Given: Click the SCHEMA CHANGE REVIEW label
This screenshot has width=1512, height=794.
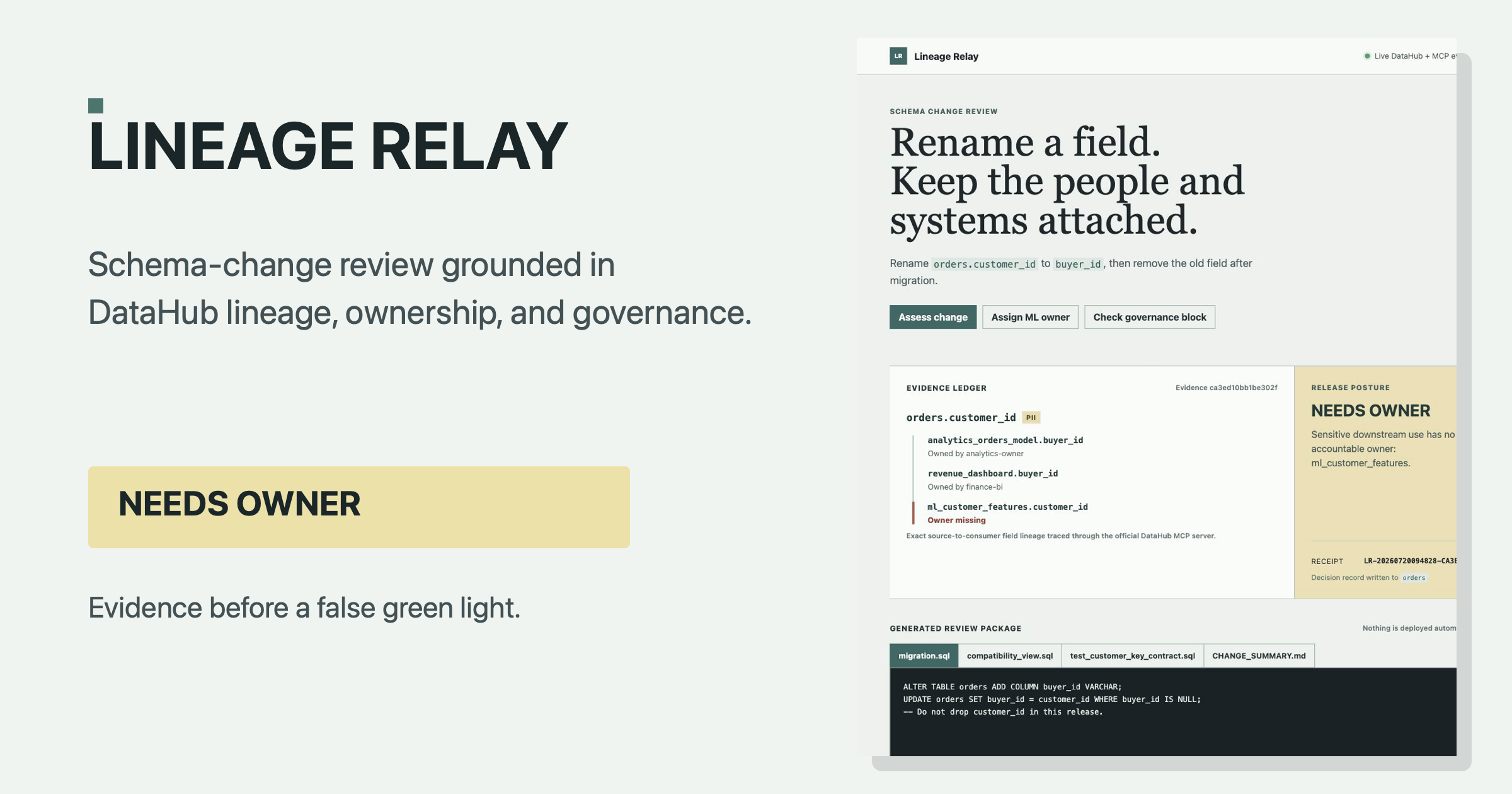Looking at the screenshot, I should 944,112.
